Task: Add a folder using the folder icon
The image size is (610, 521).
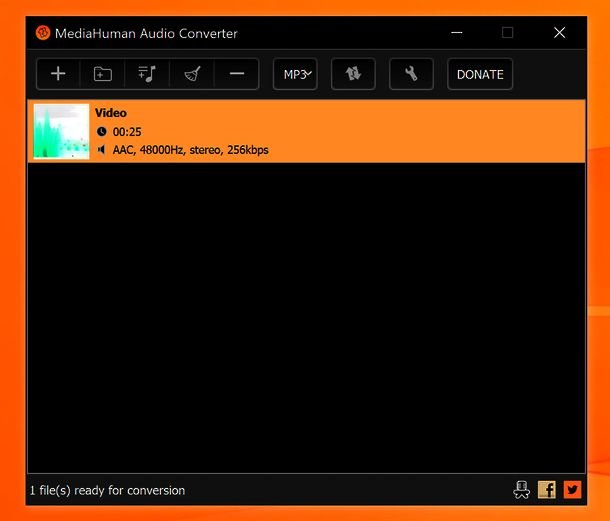Action: (x=103, y=74)
